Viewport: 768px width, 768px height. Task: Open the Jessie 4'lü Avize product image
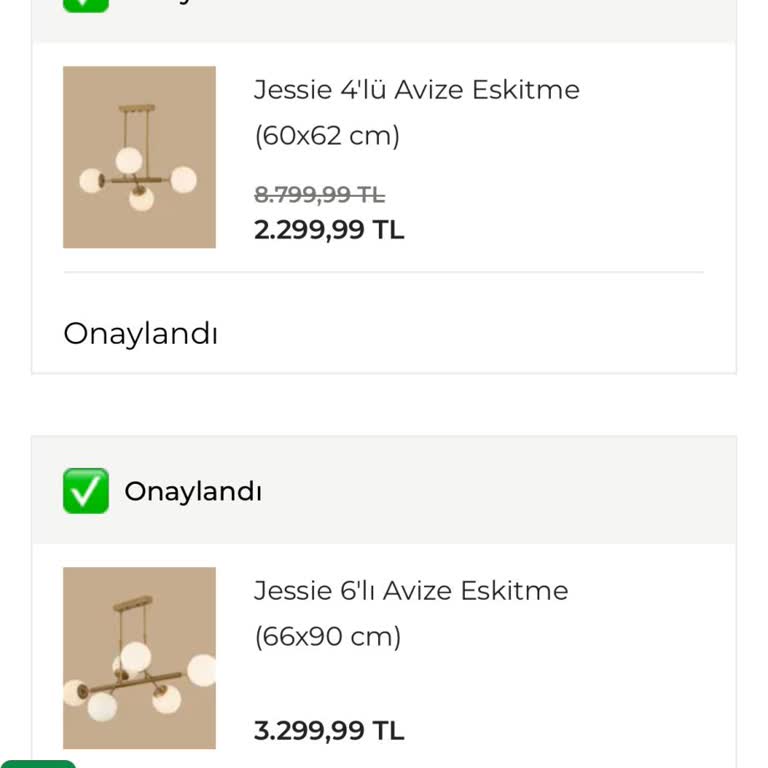[139, 157]
